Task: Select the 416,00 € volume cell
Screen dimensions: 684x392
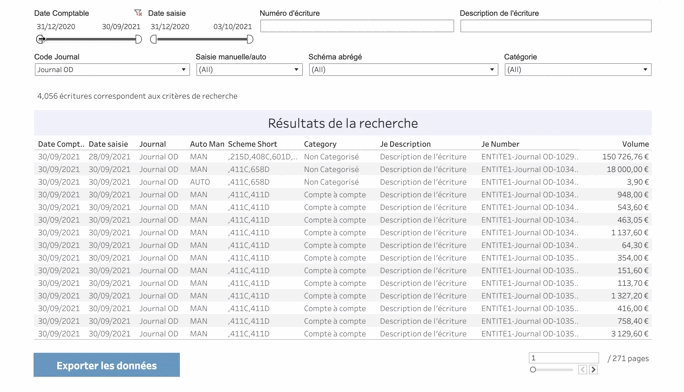Action: (x=633, y=308)
